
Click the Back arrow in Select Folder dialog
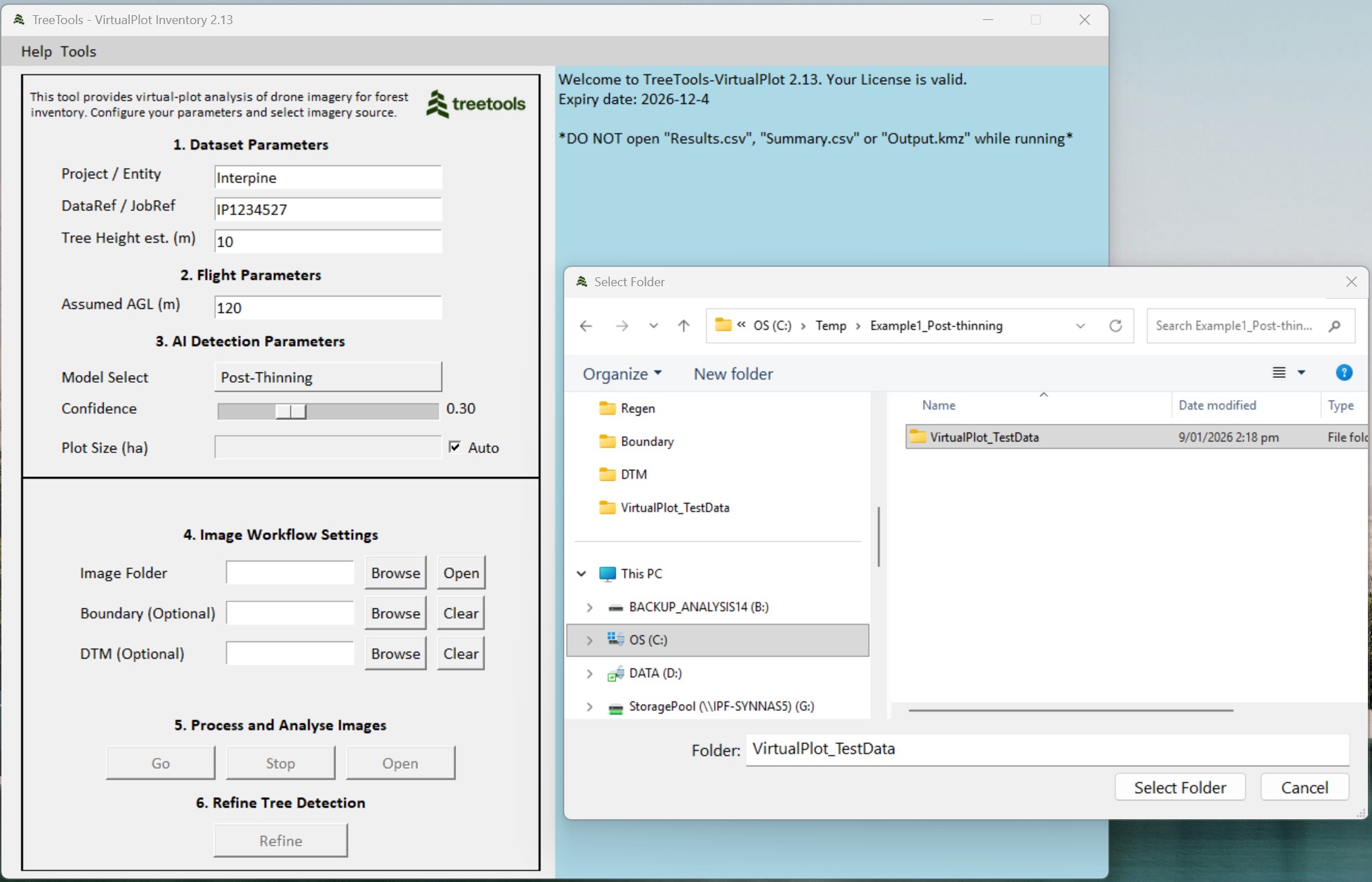[x=586, y=325]
